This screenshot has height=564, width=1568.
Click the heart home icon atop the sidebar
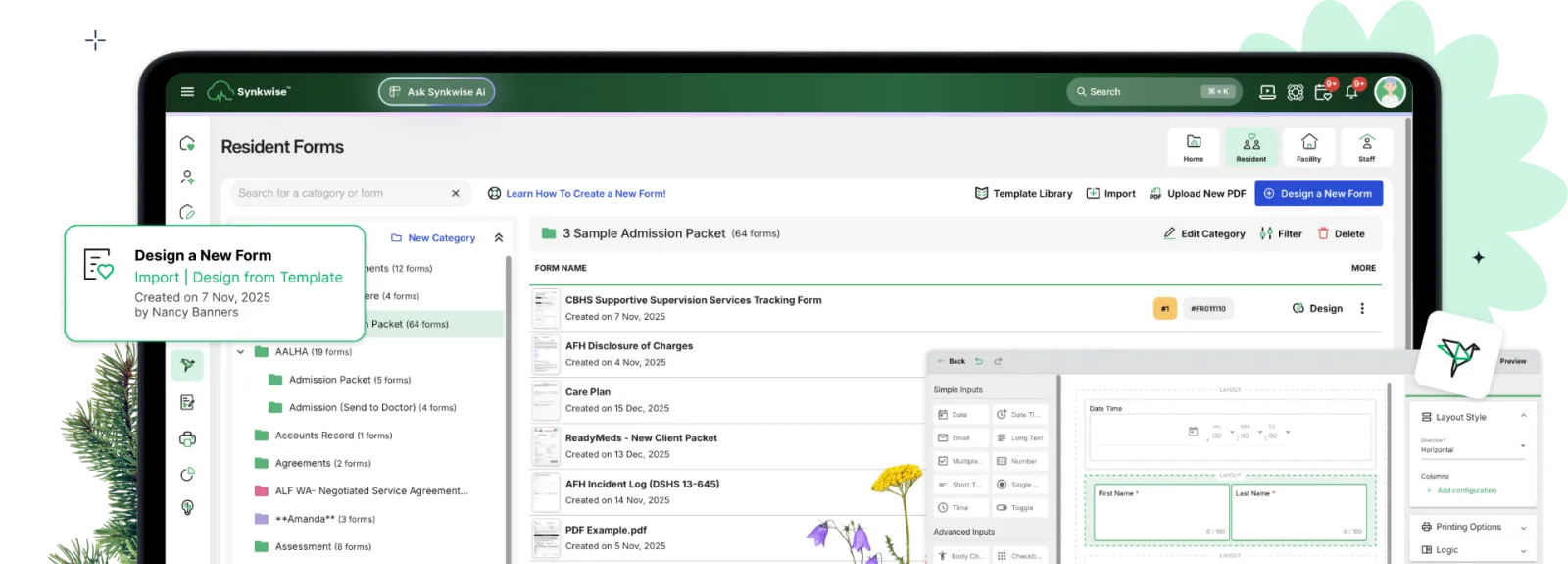pyautogui.click(x=188, y=143)
